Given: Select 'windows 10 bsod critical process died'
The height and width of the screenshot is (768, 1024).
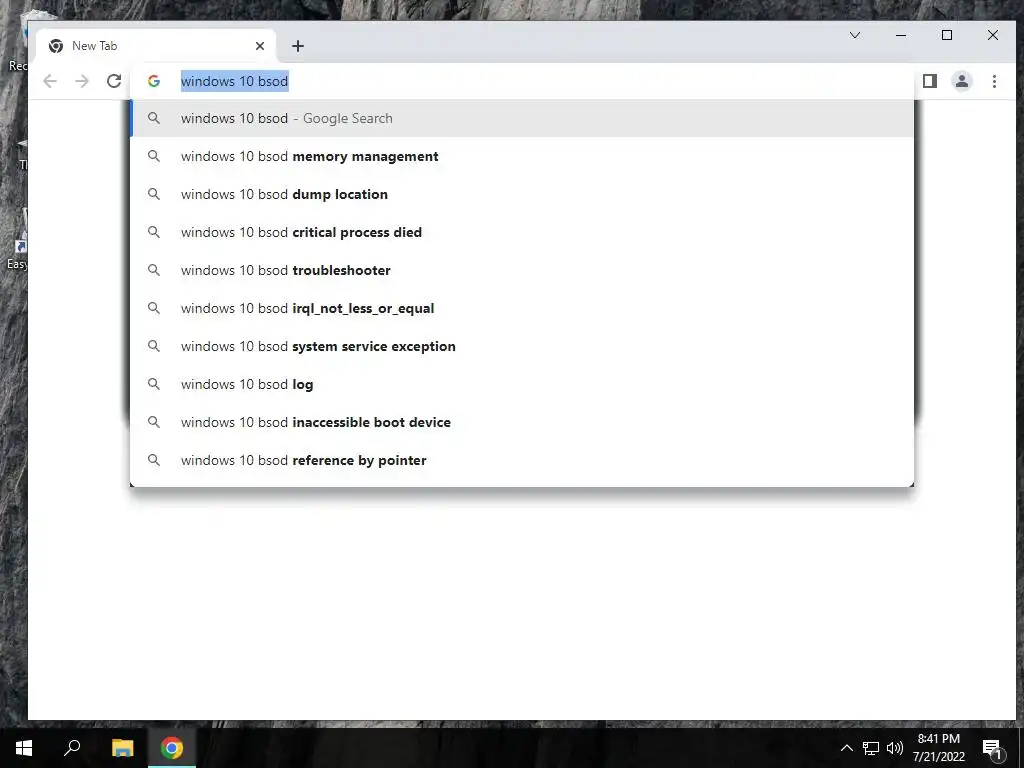Looking at the screenshot, I should 522,232.
